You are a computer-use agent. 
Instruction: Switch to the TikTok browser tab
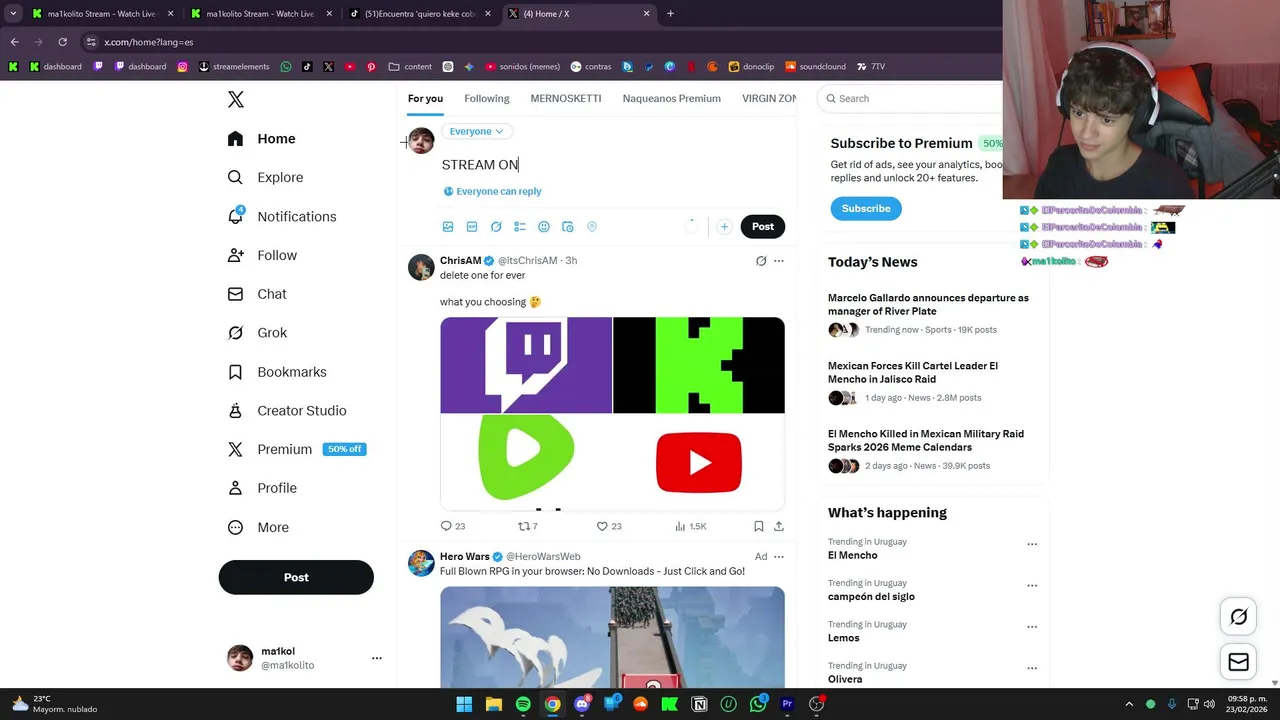pos(418,14)
